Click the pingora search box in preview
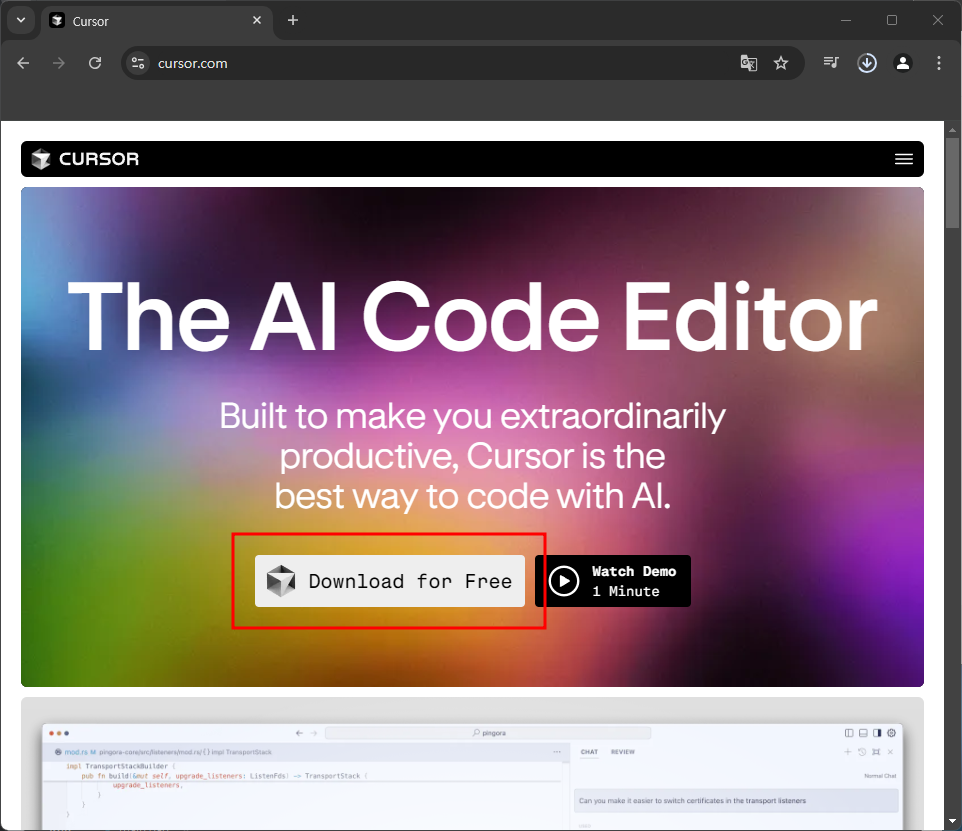Screen dimensions: 962x831 (488, 733)
